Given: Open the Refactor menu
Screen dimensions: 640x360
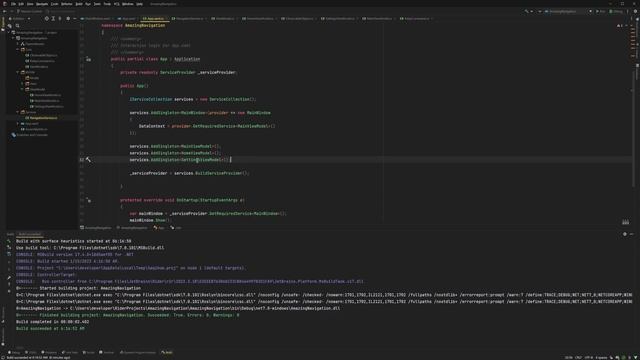Looking at the screenshot, I should point(67,4).
